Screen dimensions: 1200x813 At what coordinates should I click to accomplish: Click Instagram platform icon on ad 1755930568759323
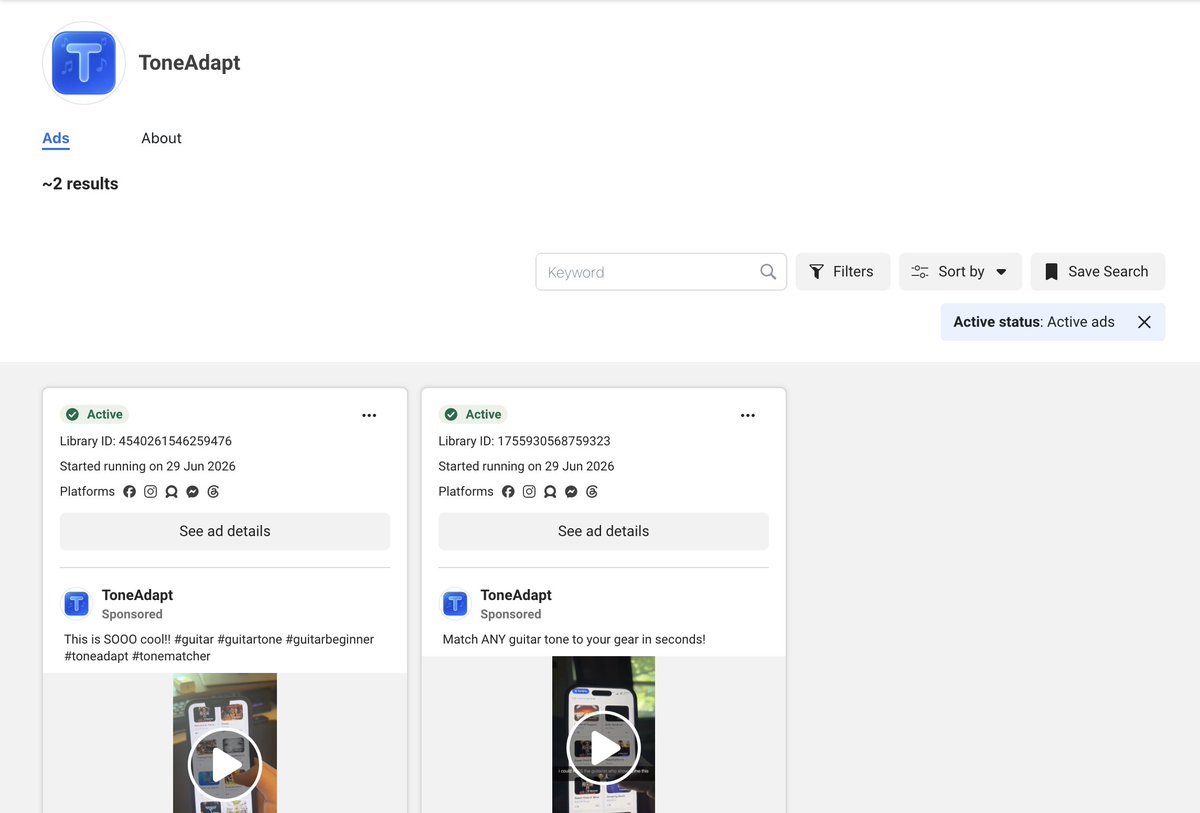pyautogui.click(x=529, y=492)
